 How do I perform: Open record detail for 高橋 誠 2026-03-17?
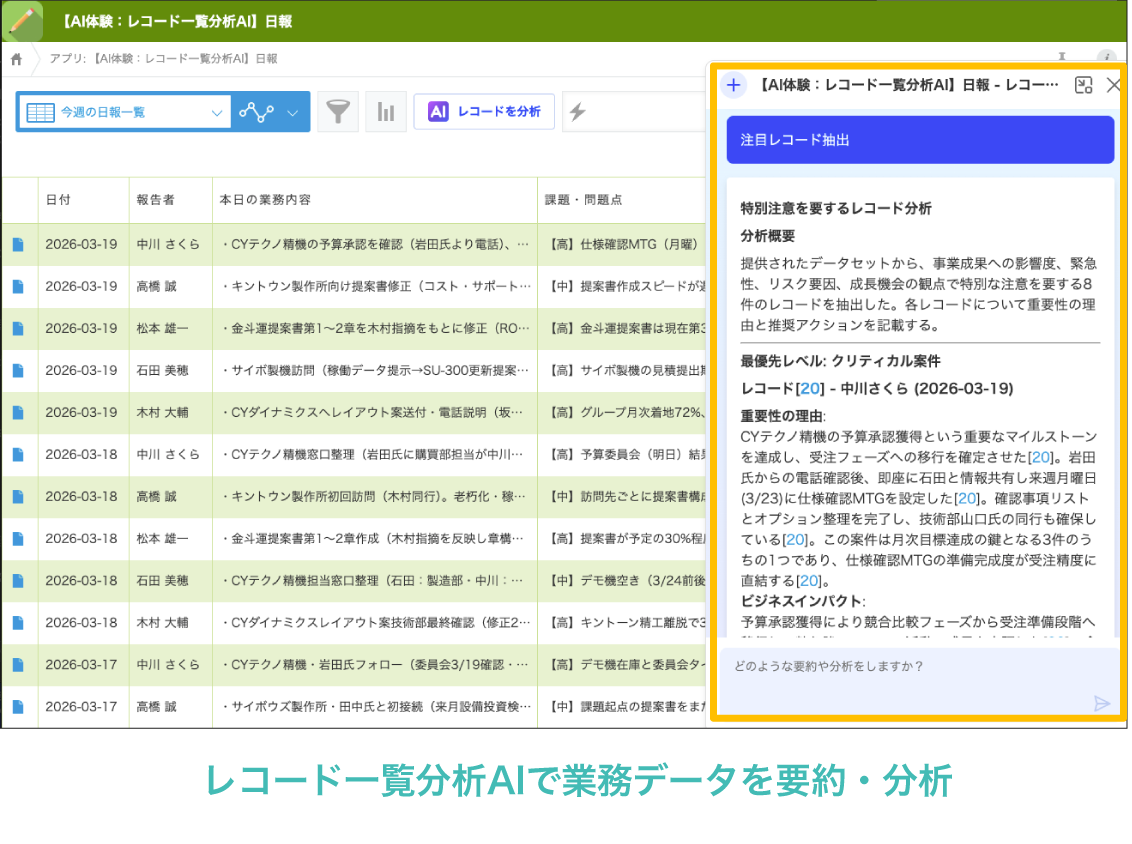coord(18,707)
